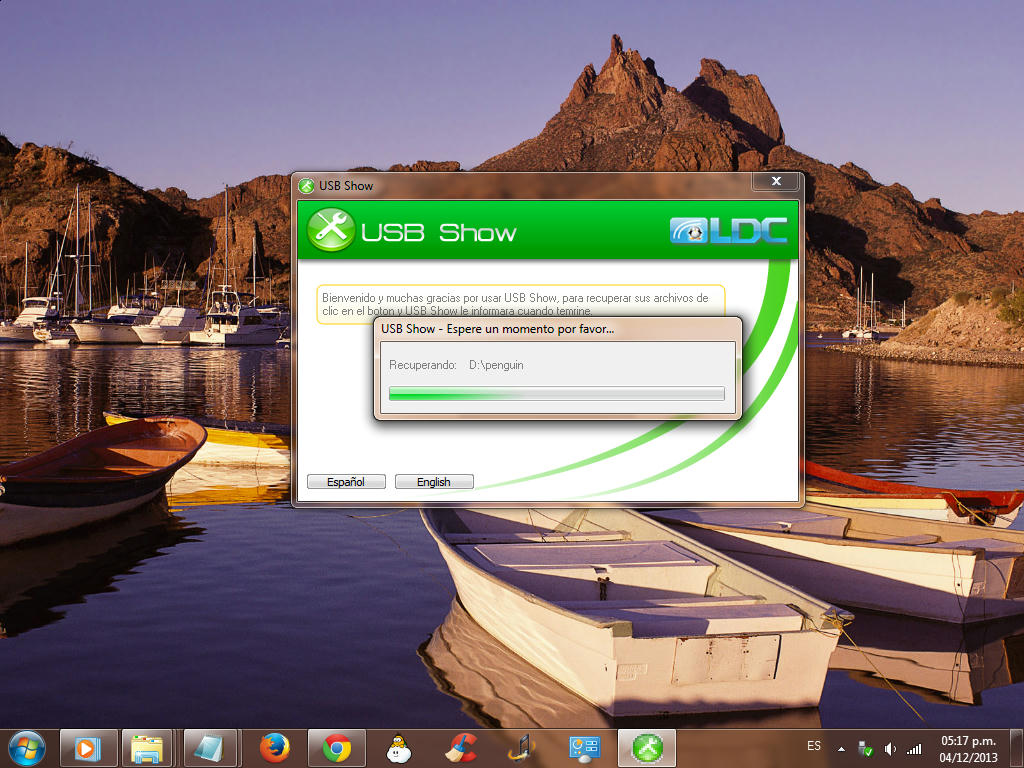Select the USB Show taskbar button
This screenshot has height=768, width=1024.
(x=647, y=747)
